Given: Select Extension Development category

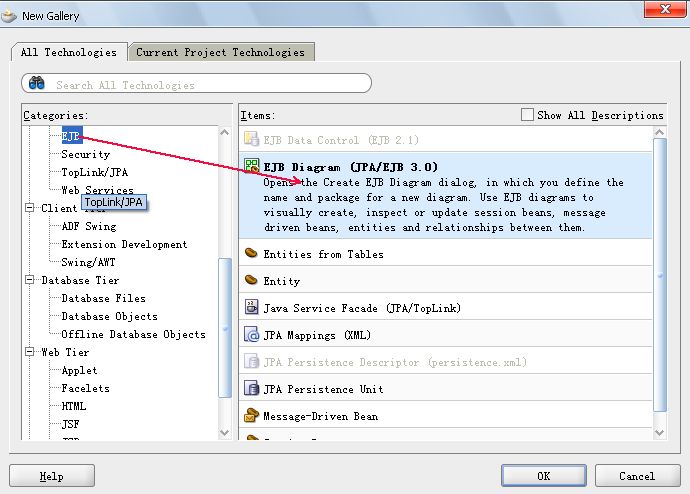Looking at the screenshot, I should 124,245.
